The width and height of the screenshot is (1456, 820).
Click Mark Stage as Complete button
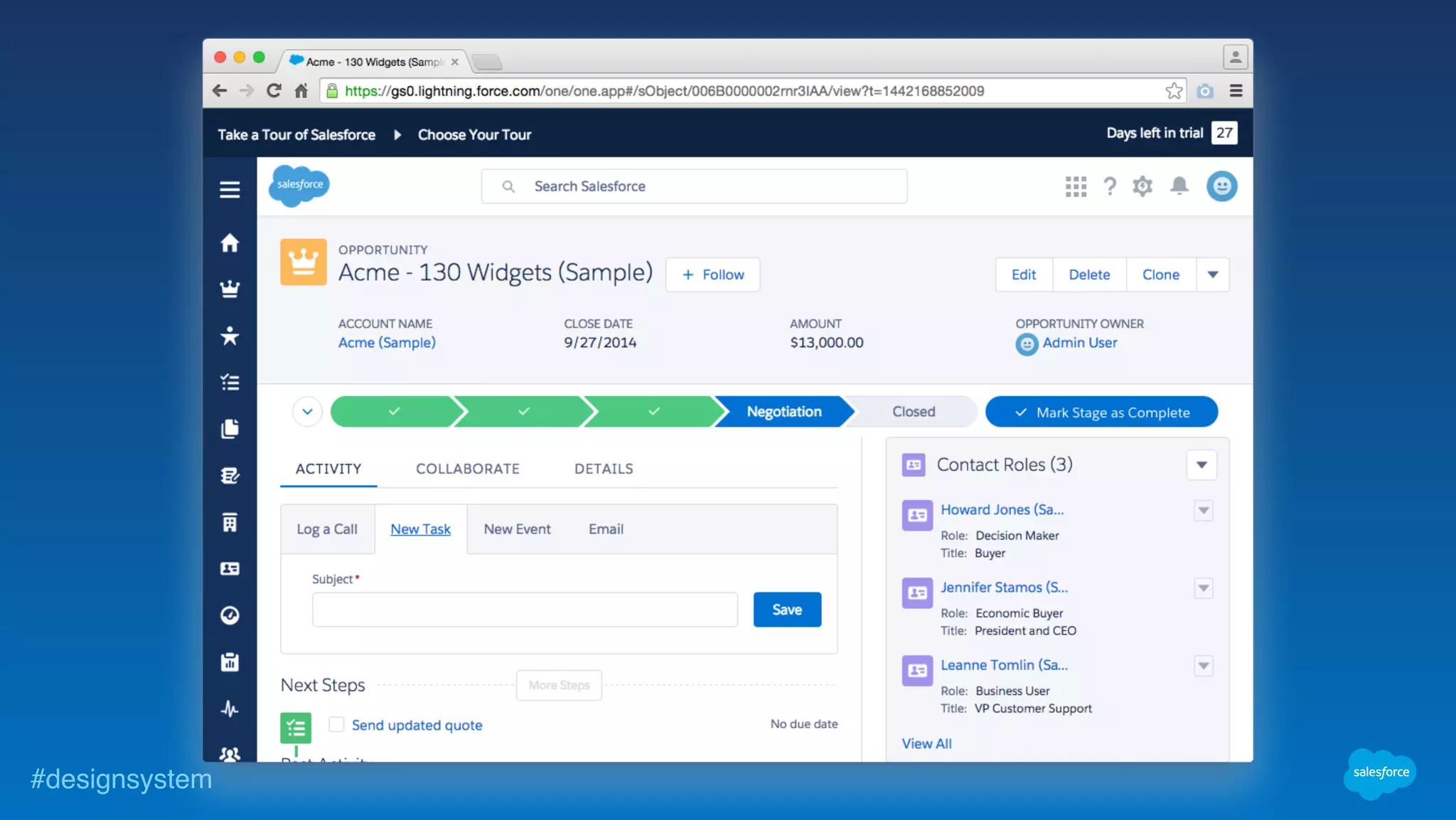coord(1101,412)
